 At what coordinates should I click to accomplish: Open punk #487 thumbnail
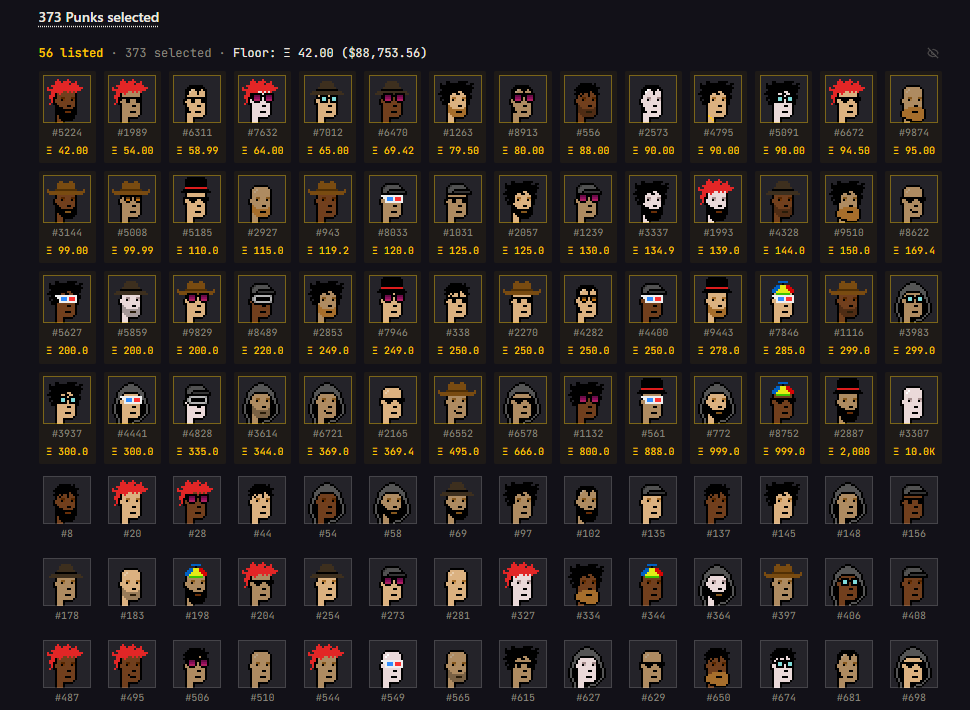(x=67, y=664)
